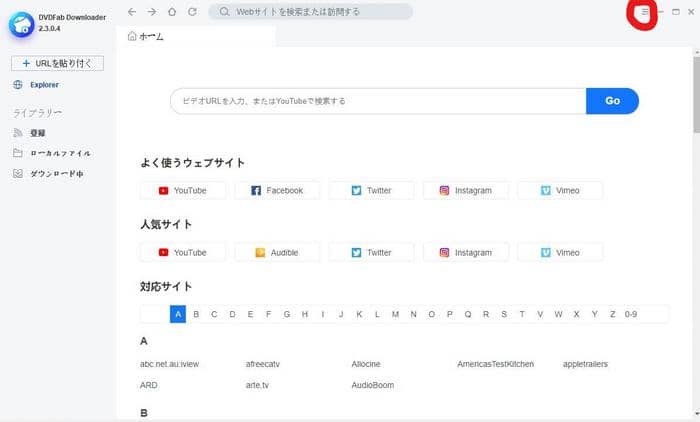Select 0-9 in the site index
Image resolution: width=700 pixels, height=422 pixels.
[631, 314]
